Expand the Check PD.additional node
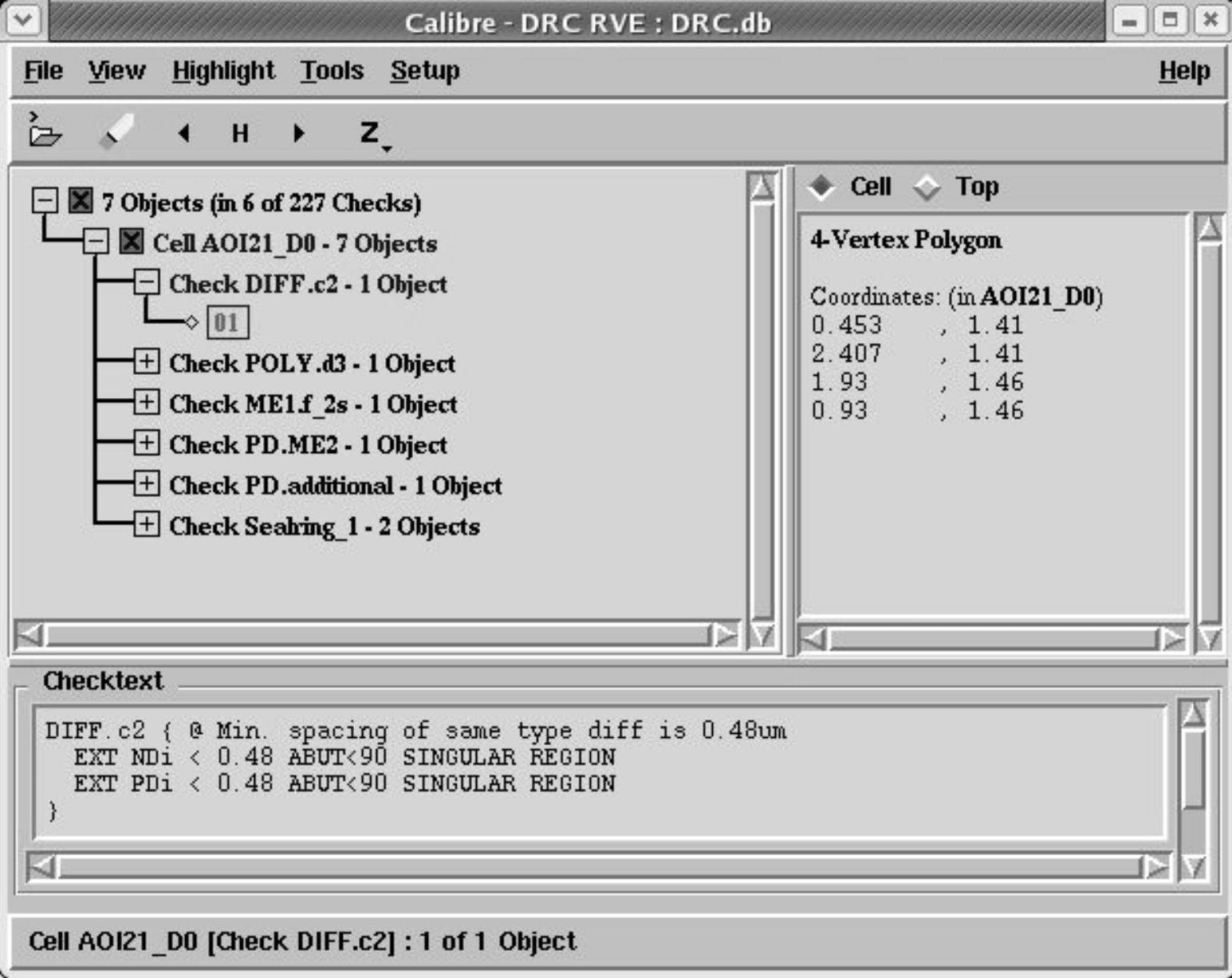 pyautogui.click(x=146, y=483)
